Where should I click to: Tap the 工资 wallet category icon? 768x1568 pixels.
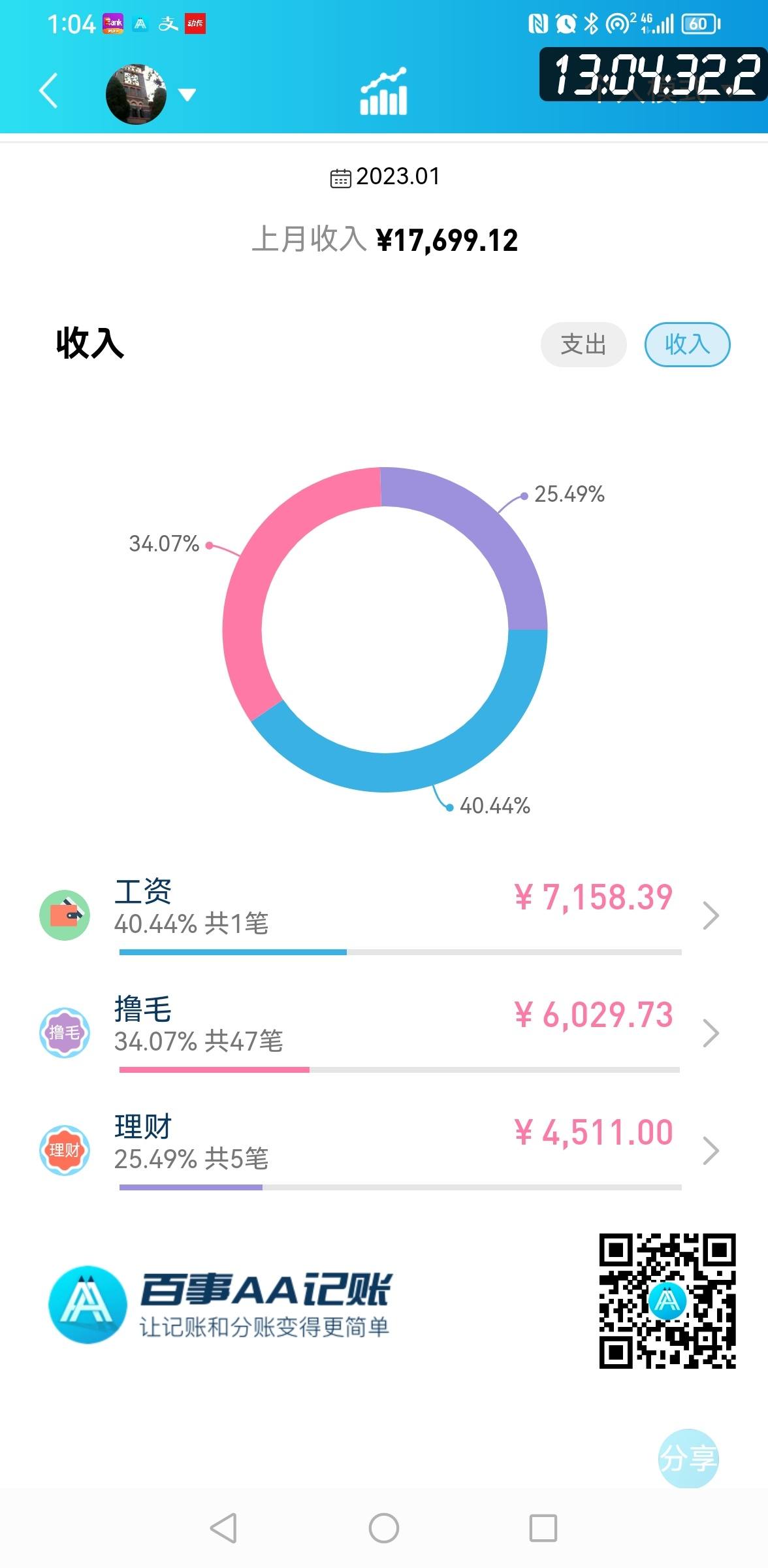point(65,915)
